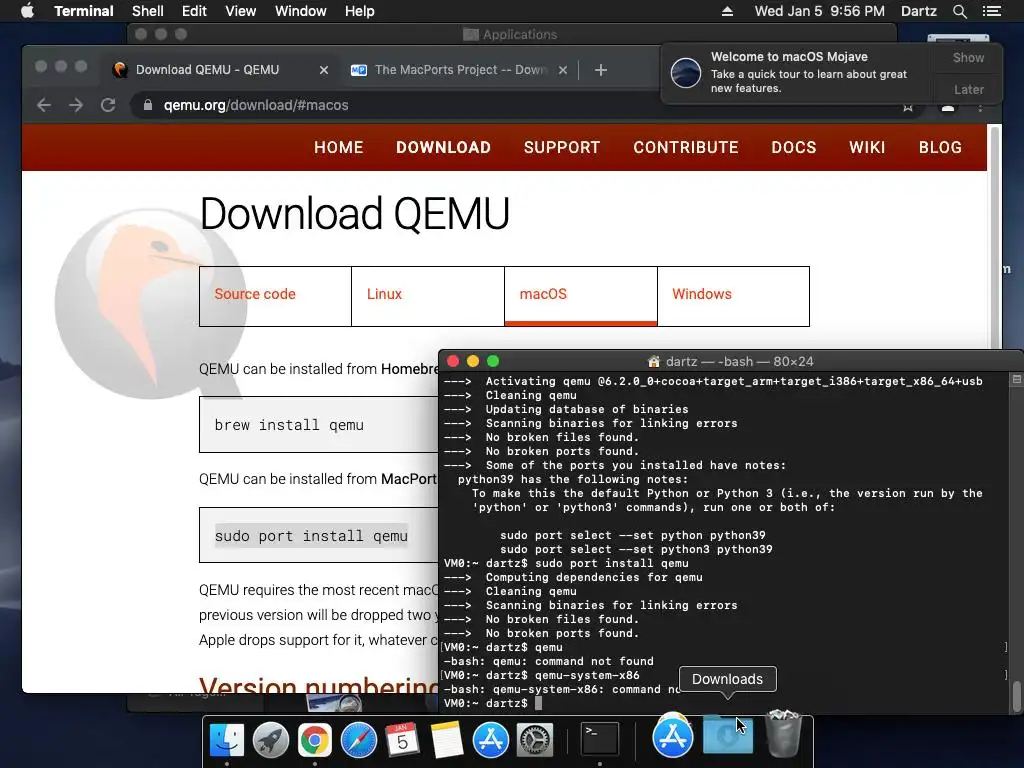
Task: Click the Terminal prompt input line
Action: pyautogui.click(x=722, y=703)
